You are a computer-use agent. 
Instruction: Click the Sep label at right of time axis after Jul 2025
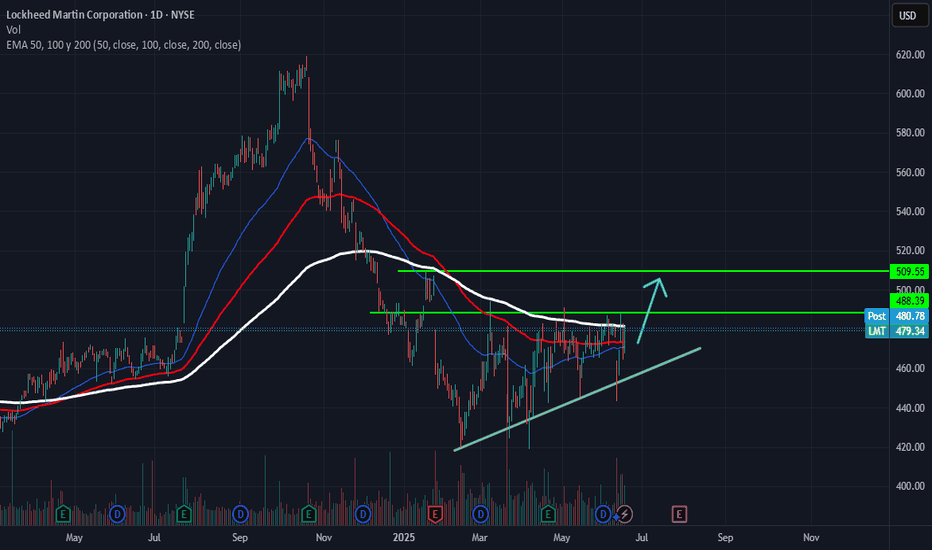tap(725, 538)
